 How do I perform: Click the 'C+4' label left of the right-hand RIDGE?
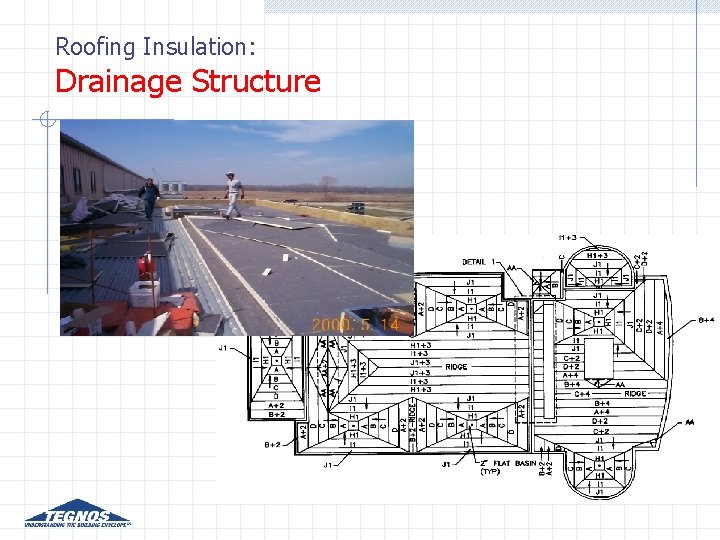[x=582, y=394]
